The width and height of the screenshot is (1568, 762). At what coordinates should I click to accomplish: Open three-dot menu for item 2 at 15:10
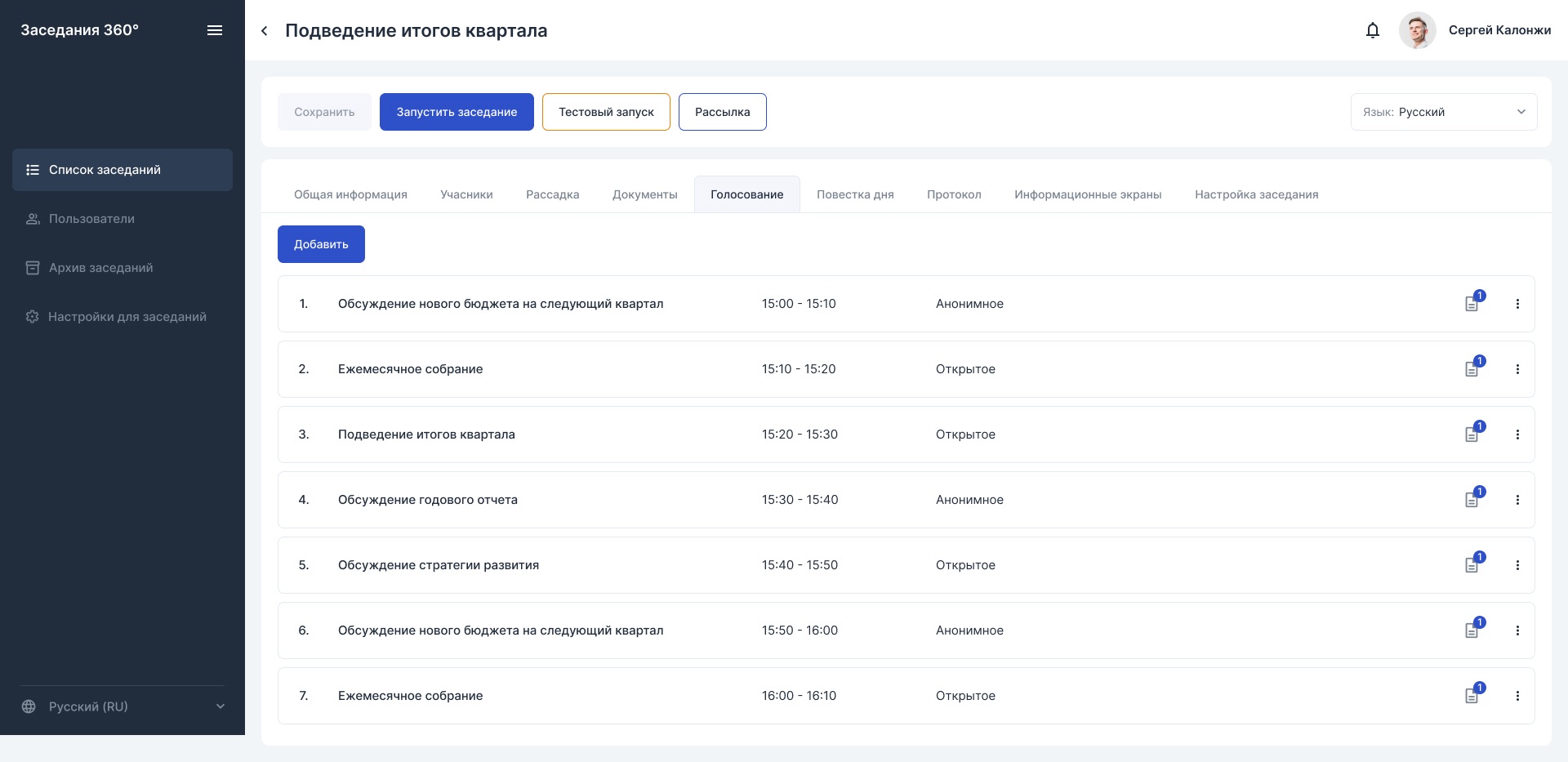tap(1517, 369)
